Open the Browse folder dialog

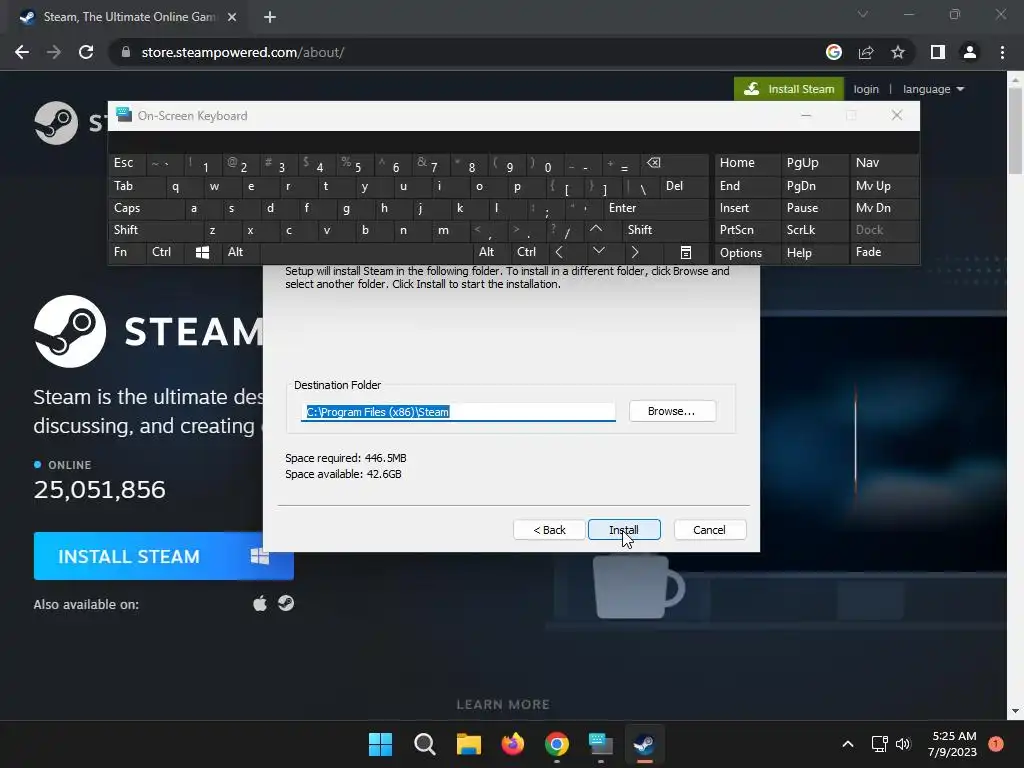(x=672, y=411)
